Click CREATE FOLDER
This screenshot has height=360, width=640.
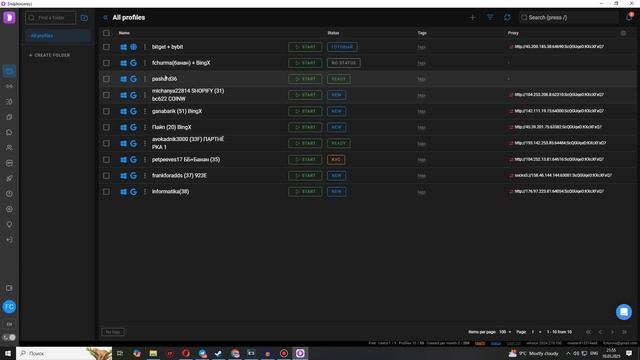coord(49,55)
